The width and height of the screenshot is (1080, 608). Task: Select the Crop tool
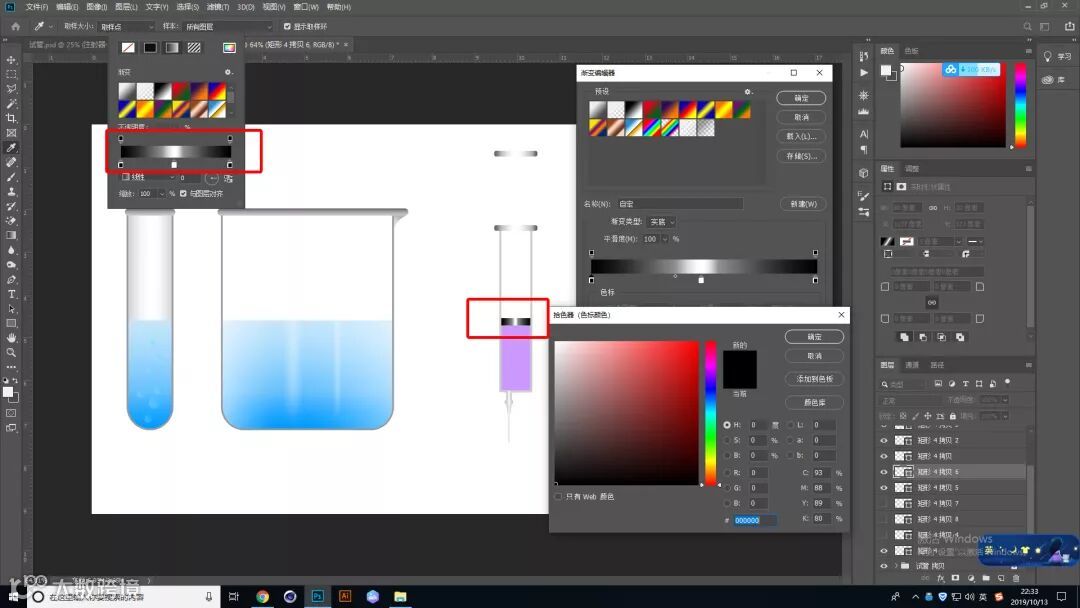coord(11,118)
